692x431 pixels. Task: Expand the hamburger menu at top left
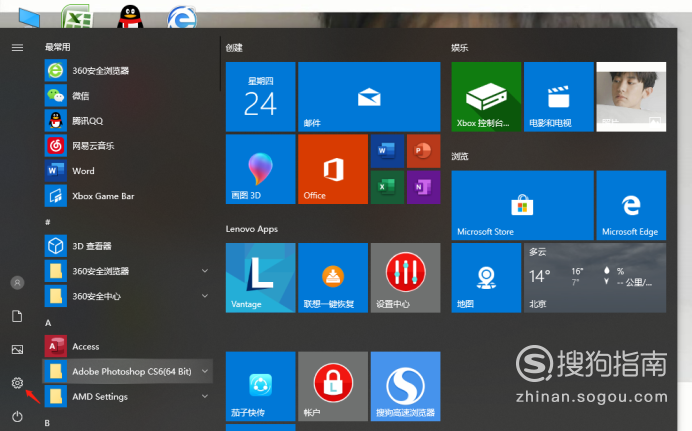coord(17,47)
